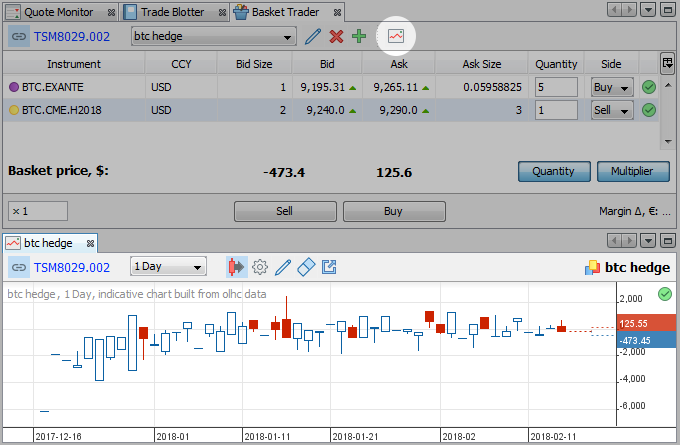Maximize chart panel
Image resolution: width=680 pixels, height=445 pixels.
coord(667,240)
